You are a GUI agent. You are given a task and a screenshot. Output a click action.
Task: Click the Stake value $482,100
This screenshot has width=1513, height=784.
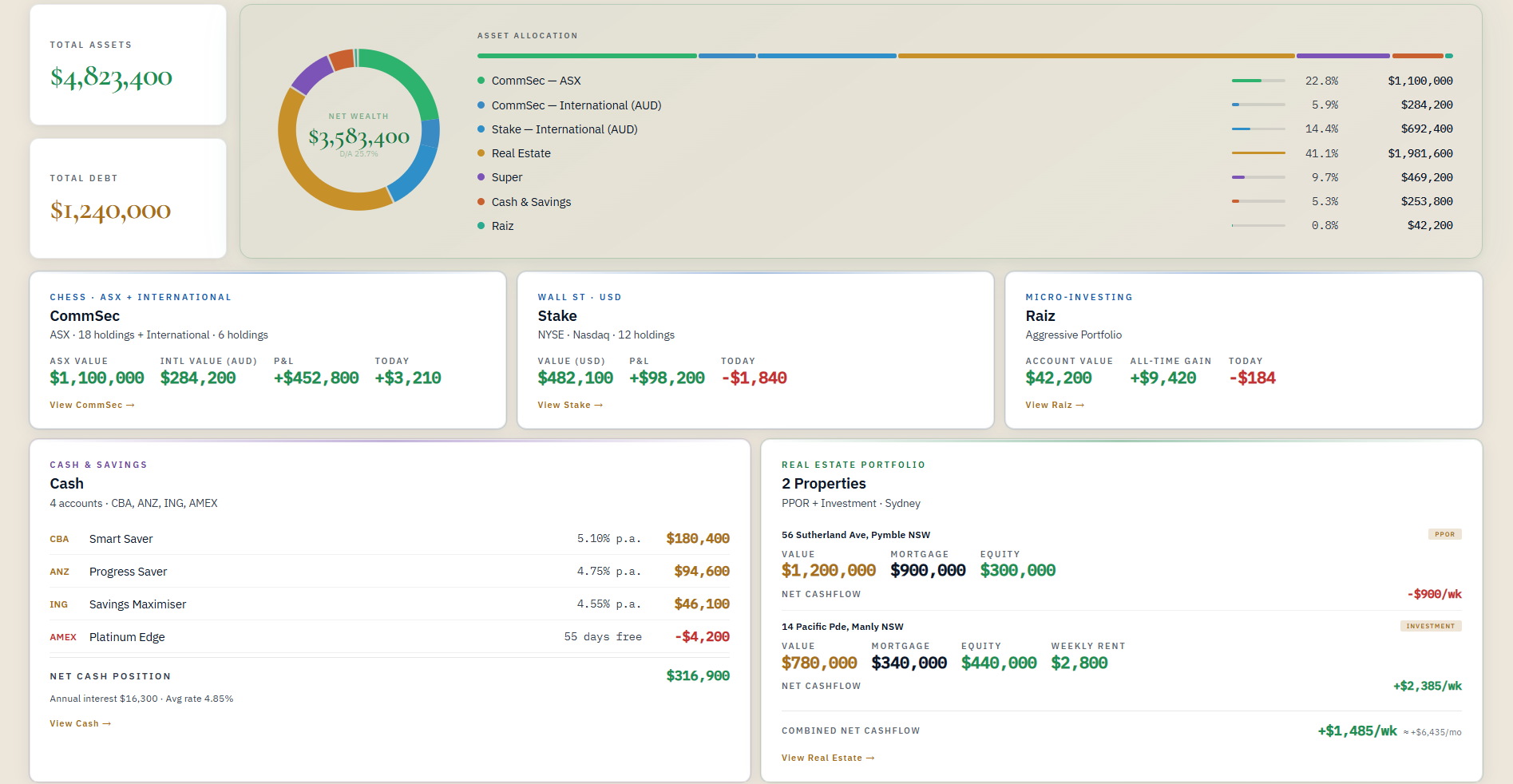(576, 378)
